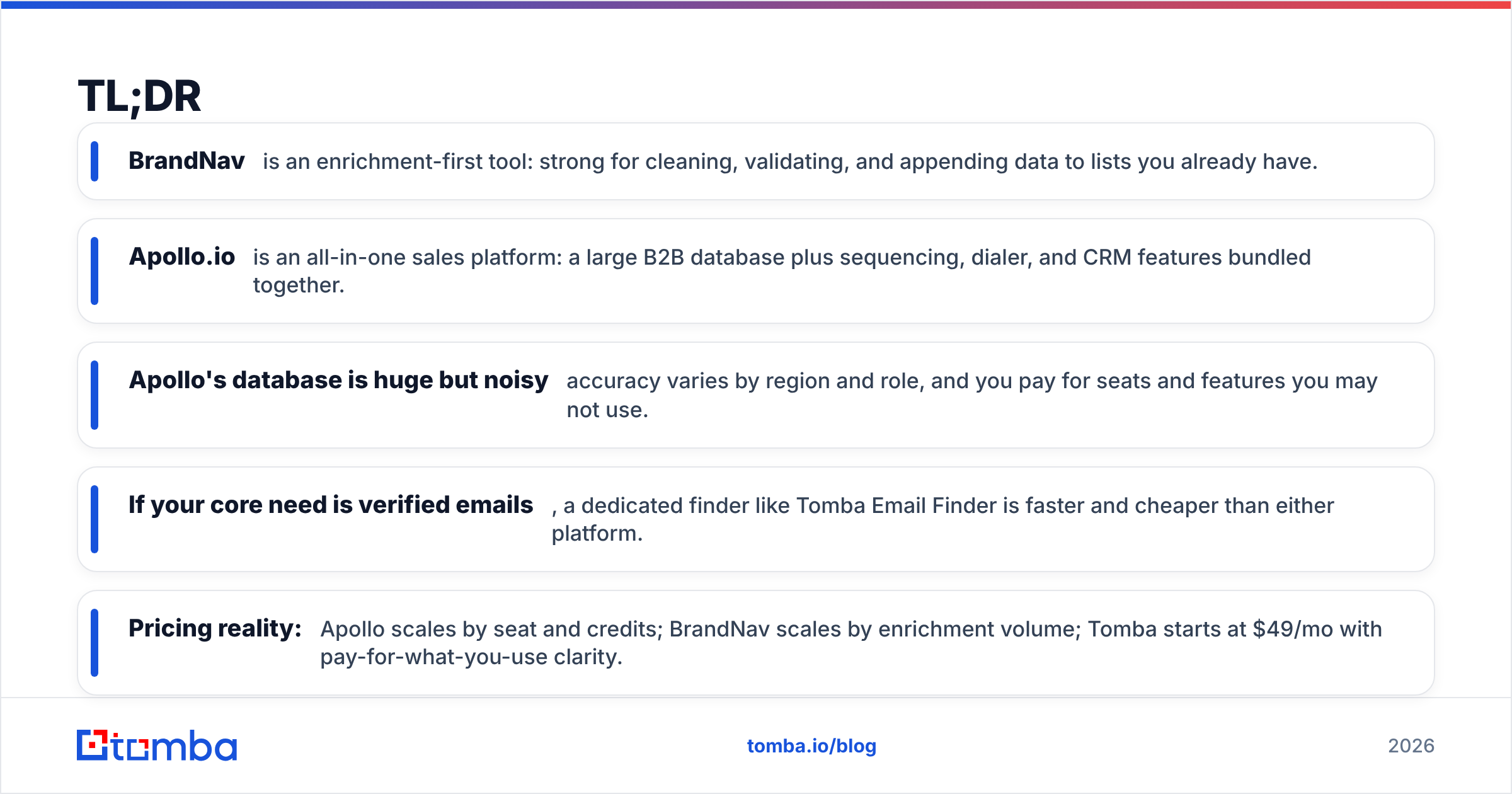Image resolution: width=1512 pixels, height=794 pixels.
Task: Select 'Apollo's database is huge but noisy' text
Action: pos(338,381)
